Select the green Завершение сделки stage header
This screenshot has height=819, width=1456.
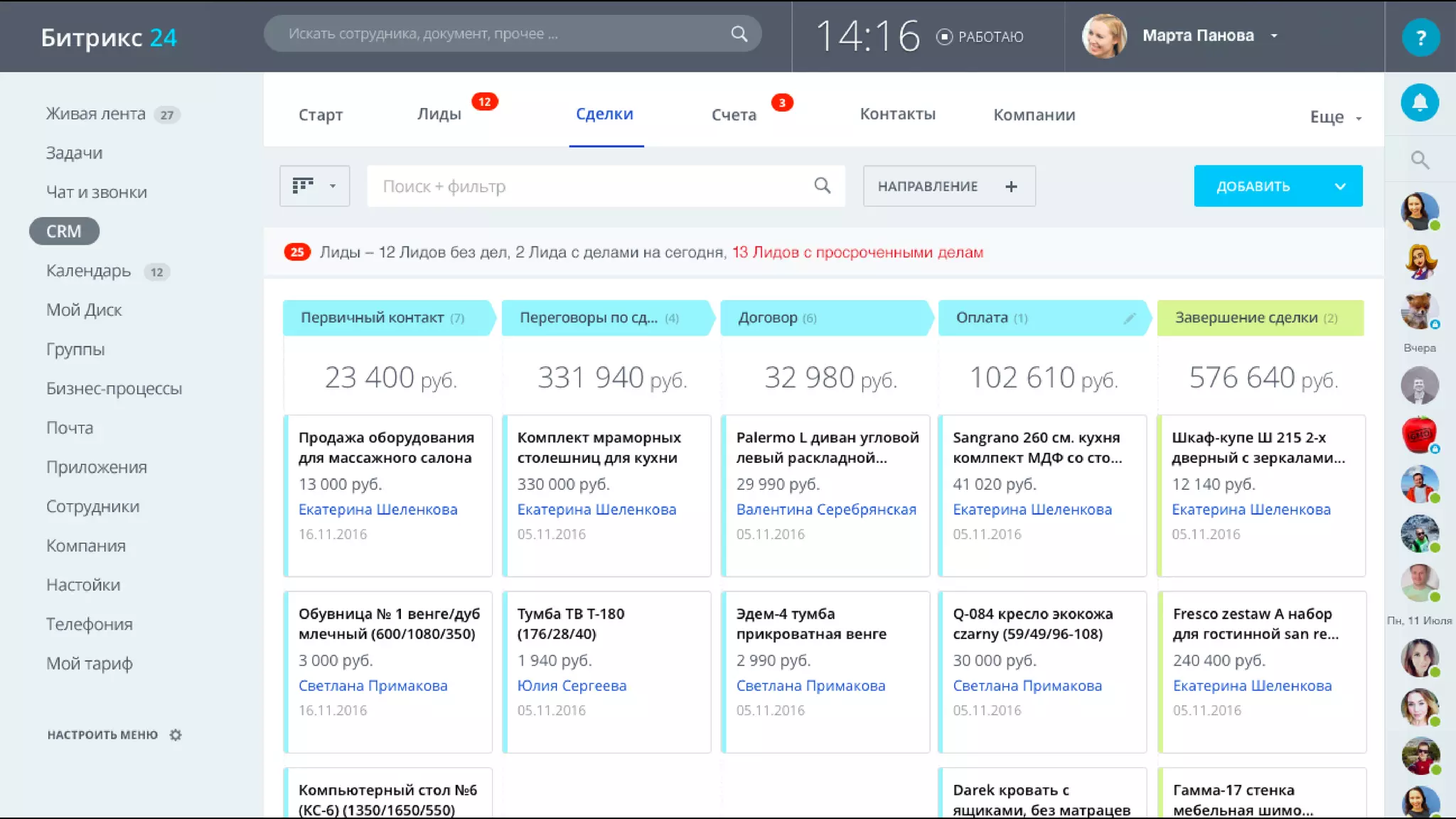tap(1259, 318)
